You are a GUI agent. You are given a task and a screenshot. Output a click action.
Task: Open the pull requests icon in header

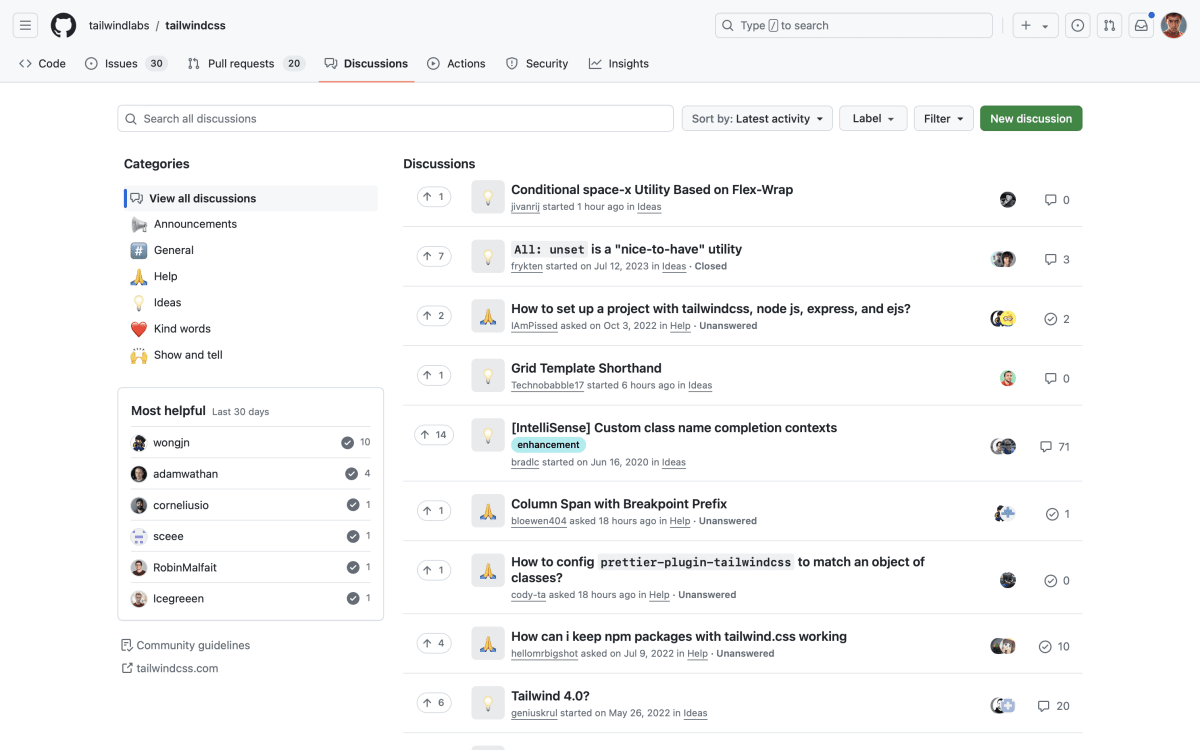(1109, 26)
